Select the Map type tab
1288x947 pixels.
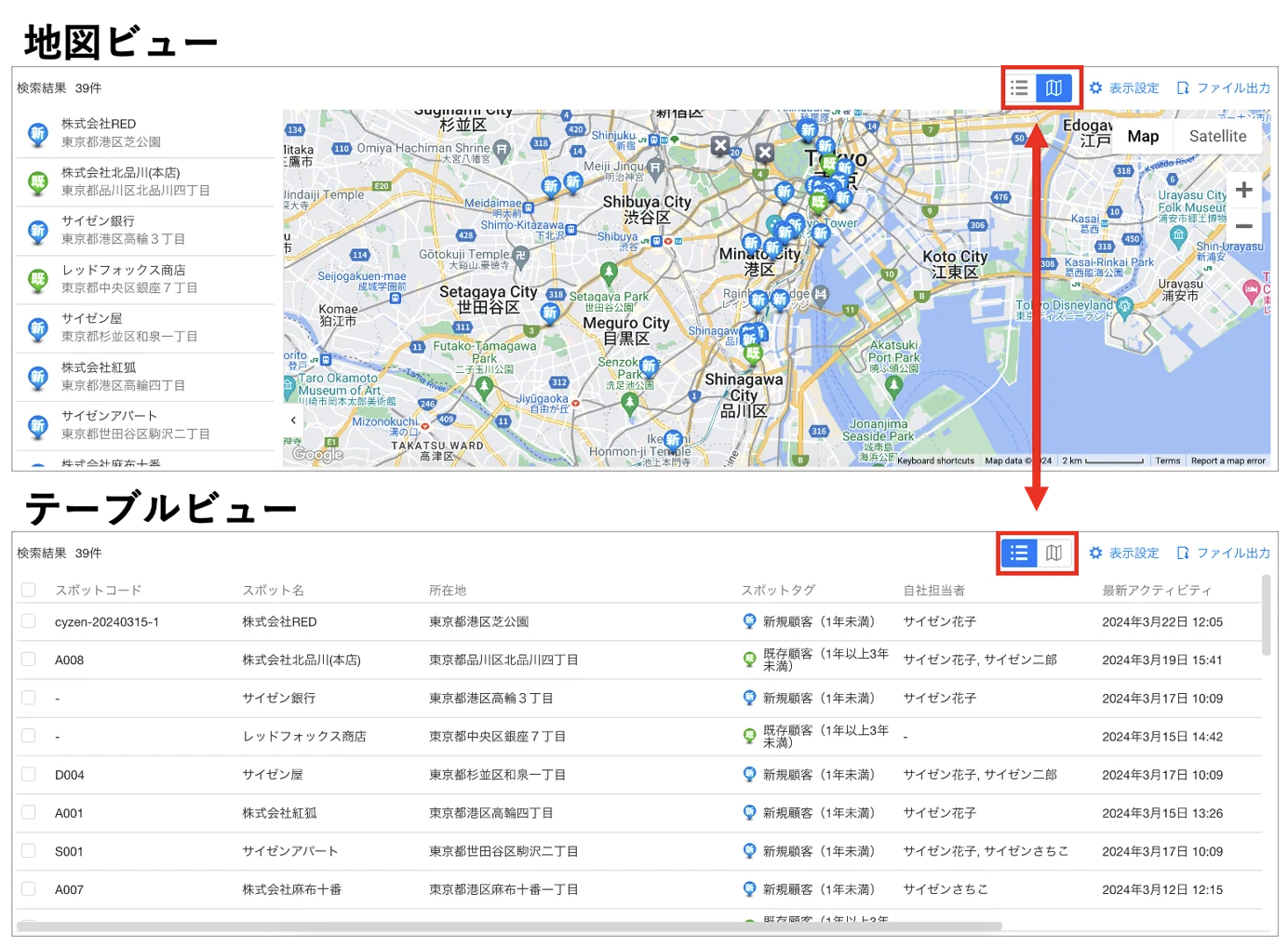(x=1143, y=136)
